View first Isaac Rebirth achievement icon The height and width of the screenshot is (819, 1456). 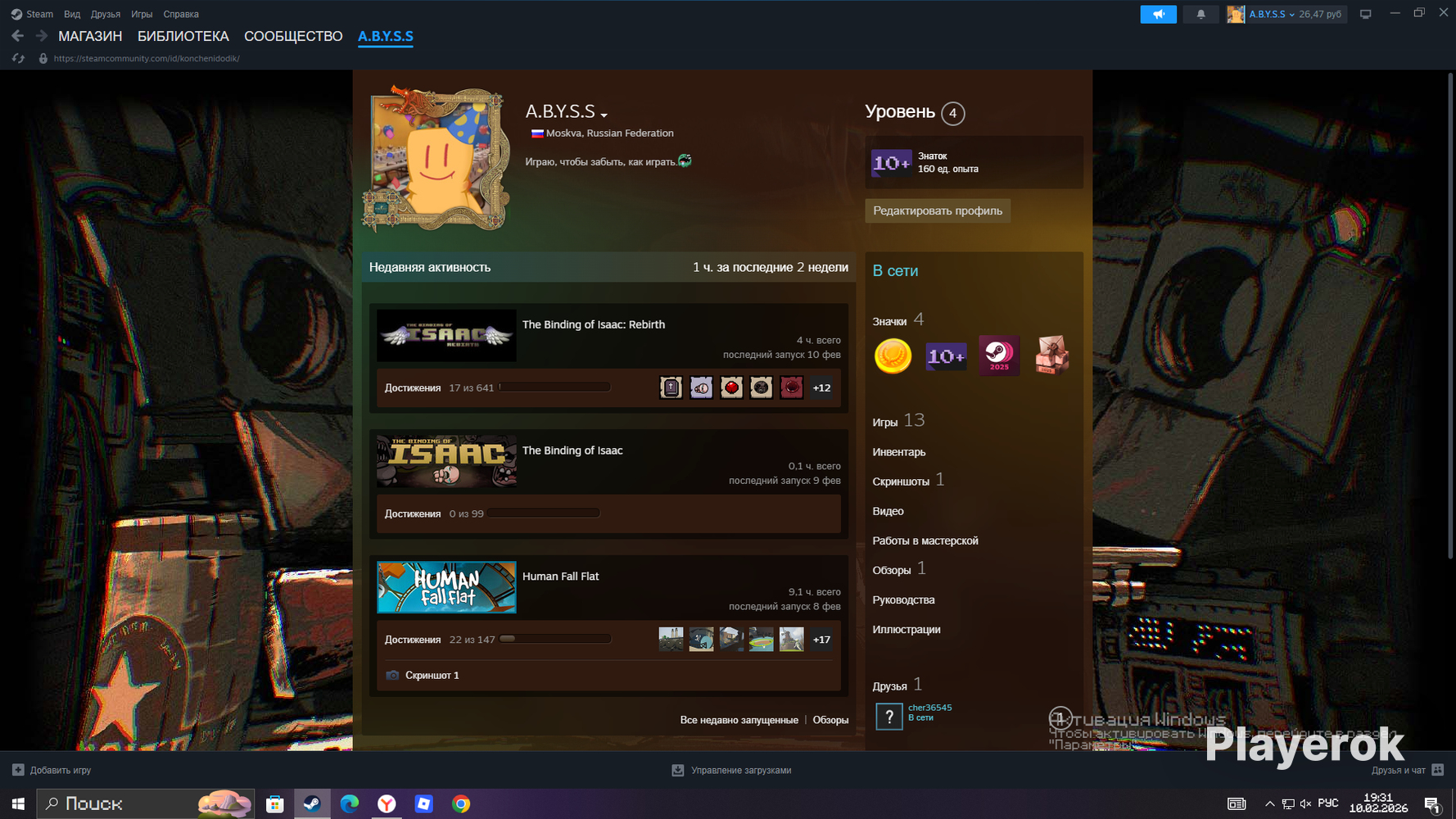671,387
